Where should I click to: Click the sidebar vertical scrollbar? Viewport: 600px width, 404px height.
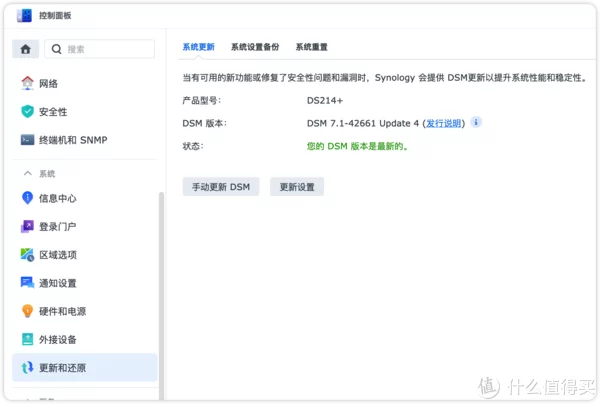click(161, 295)
